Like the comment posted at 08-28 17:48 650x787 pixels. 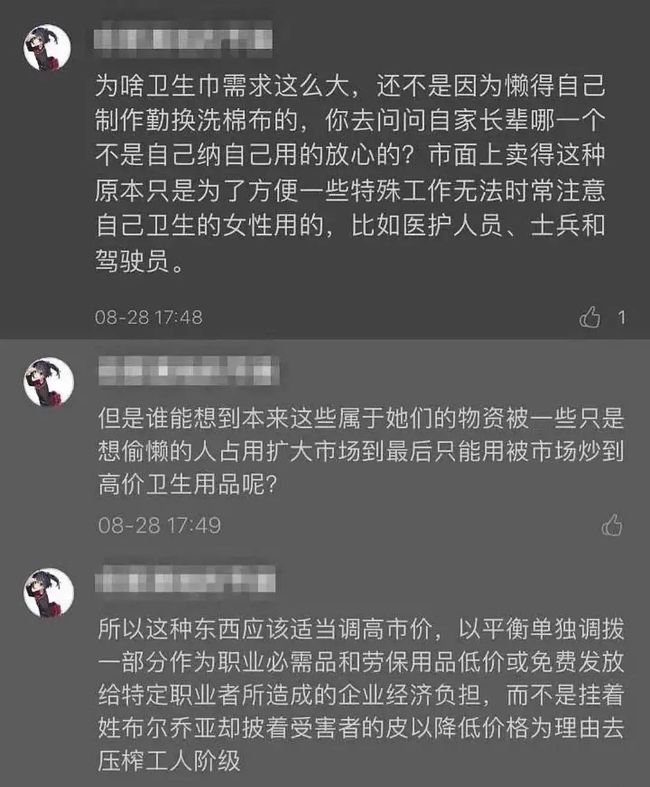coord(590,317)
